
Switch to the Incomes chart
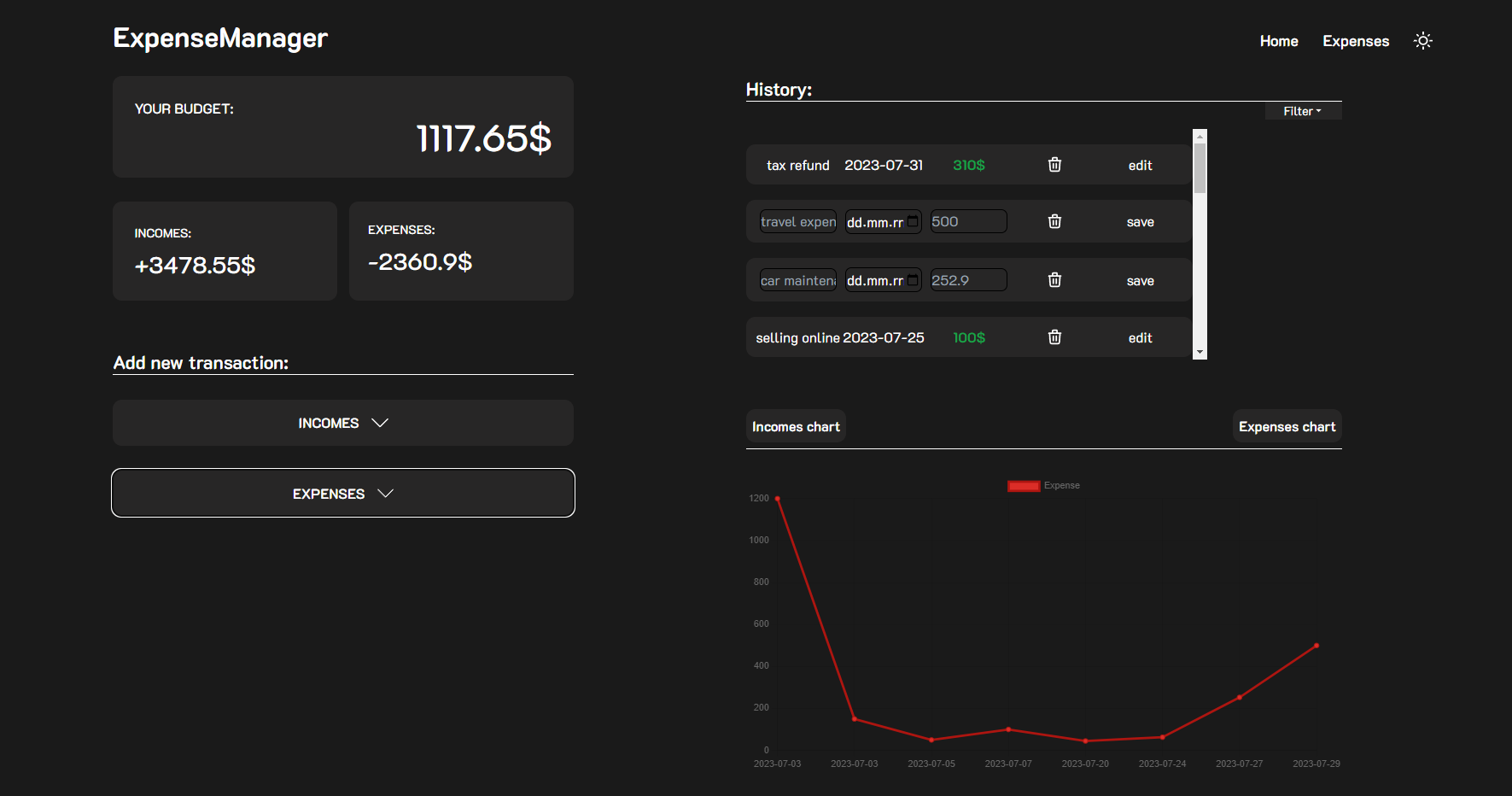[796, 426]
